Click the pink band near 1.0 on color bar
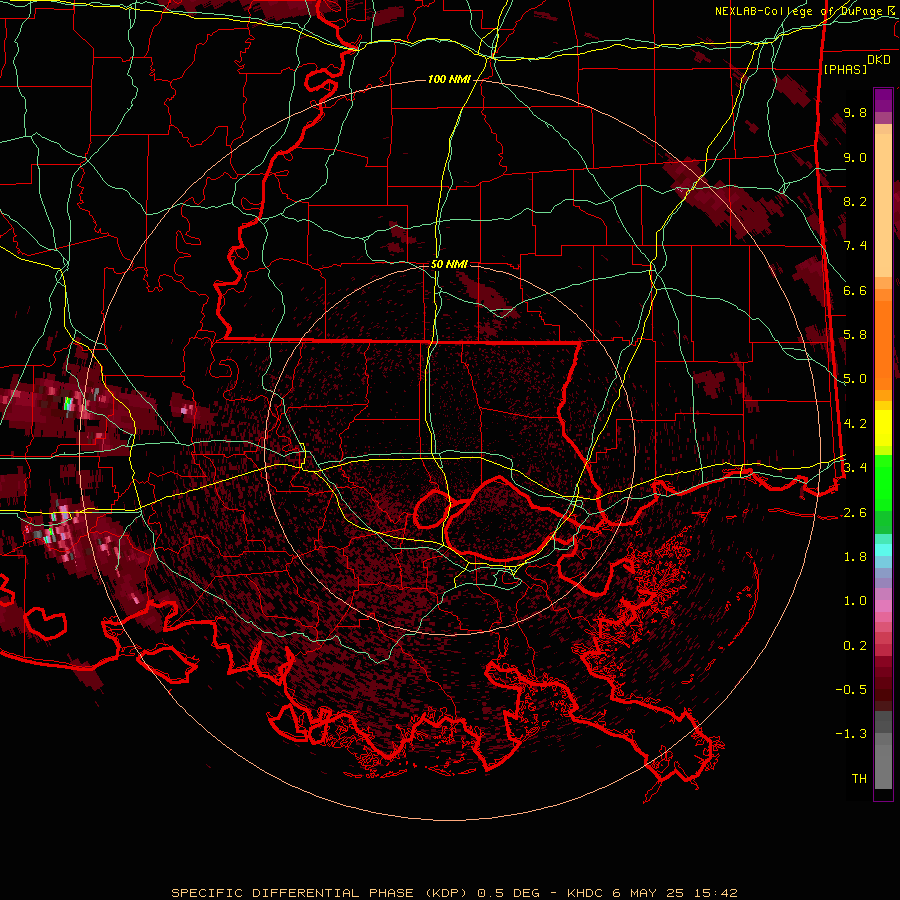 coord(883,606)
